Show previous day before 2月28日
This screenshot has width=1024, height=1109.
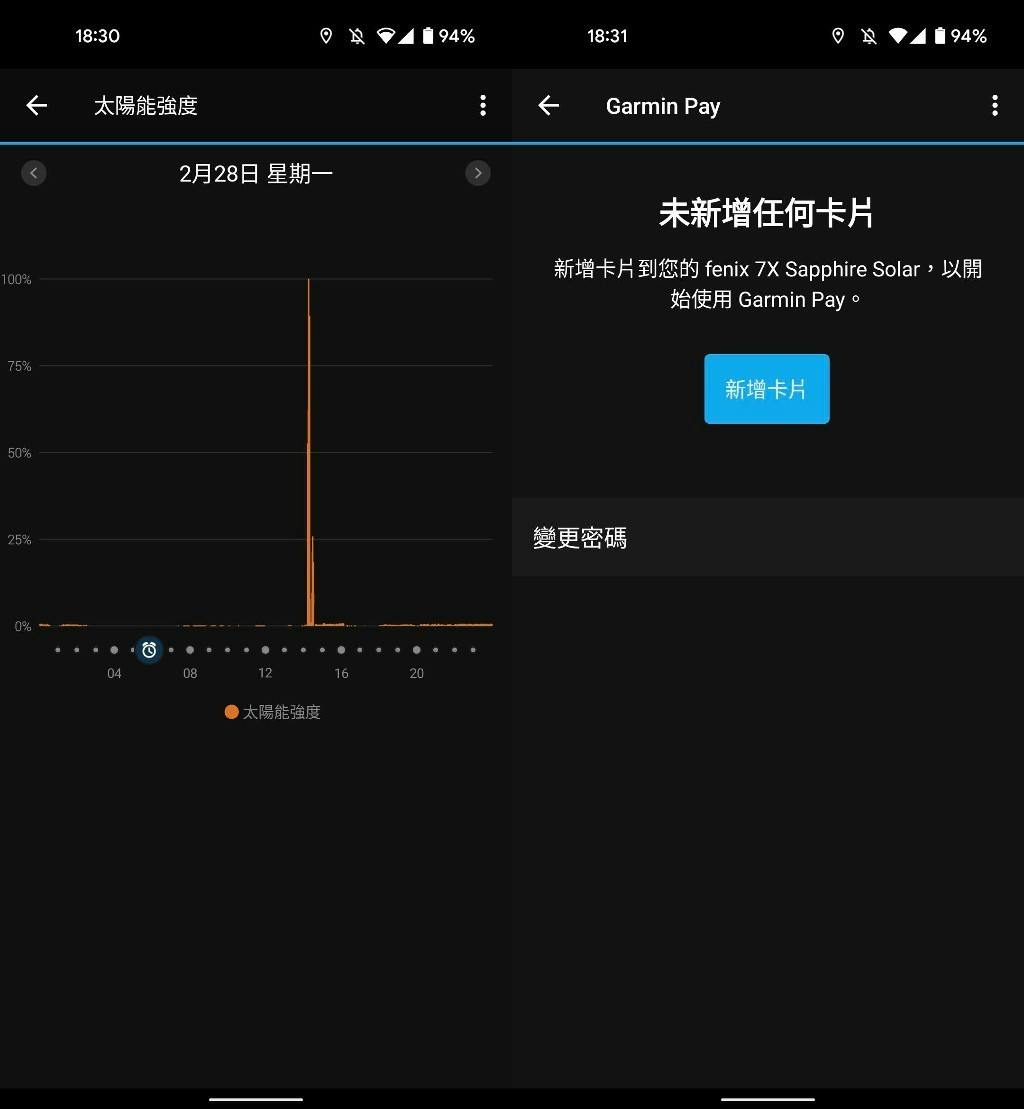[x=34, y=173]
